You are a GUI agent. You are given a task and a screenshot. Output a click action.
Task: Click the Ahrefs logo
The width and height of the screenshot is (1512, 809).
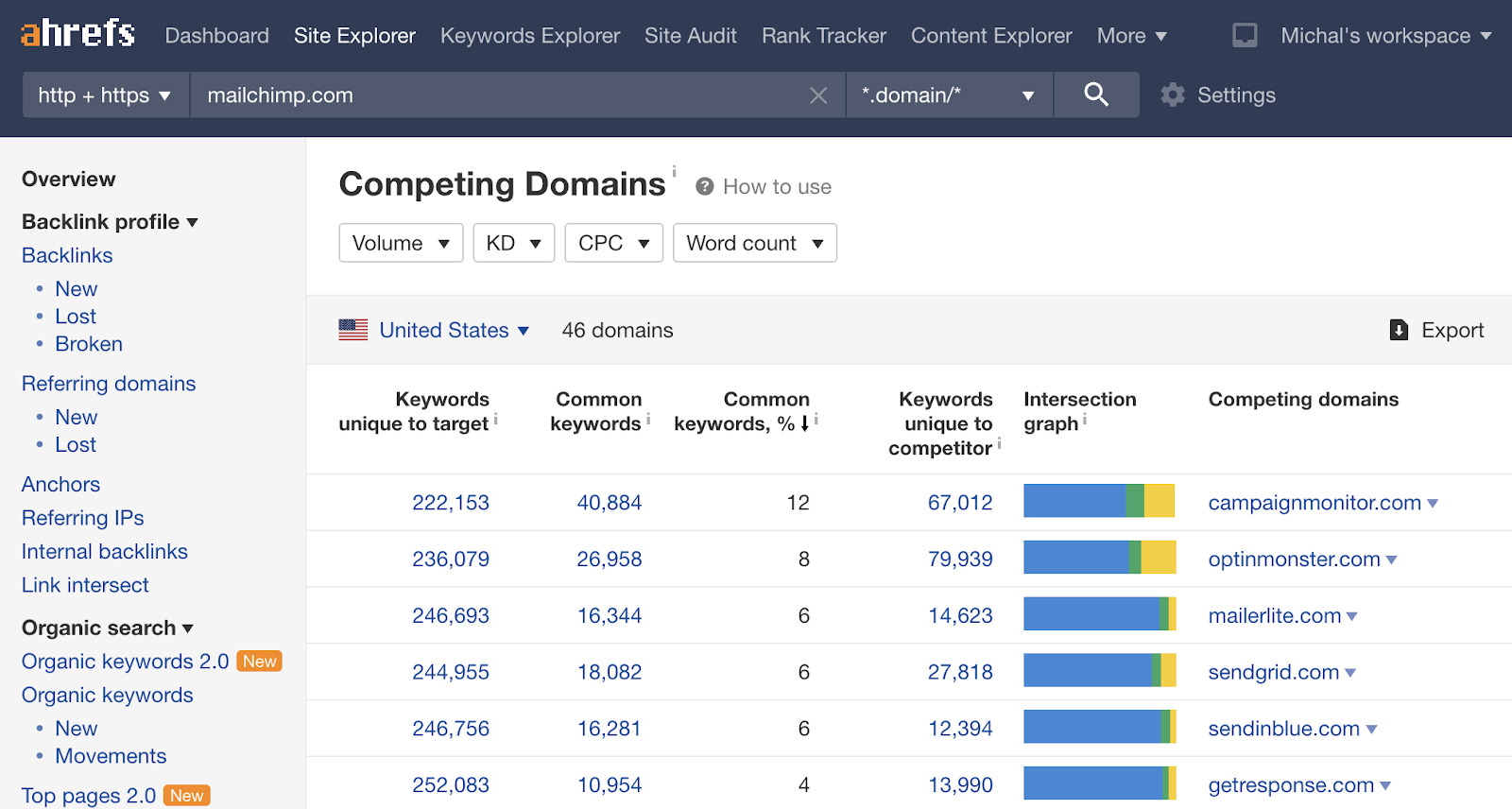coord(77,34)
